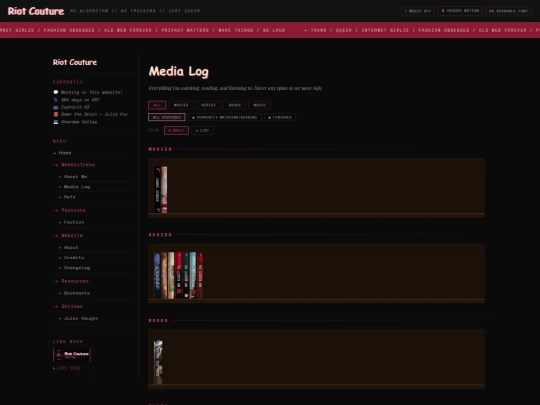
Task: Collapse the Webmistress menu section
Action: click(x=78, y=165)
